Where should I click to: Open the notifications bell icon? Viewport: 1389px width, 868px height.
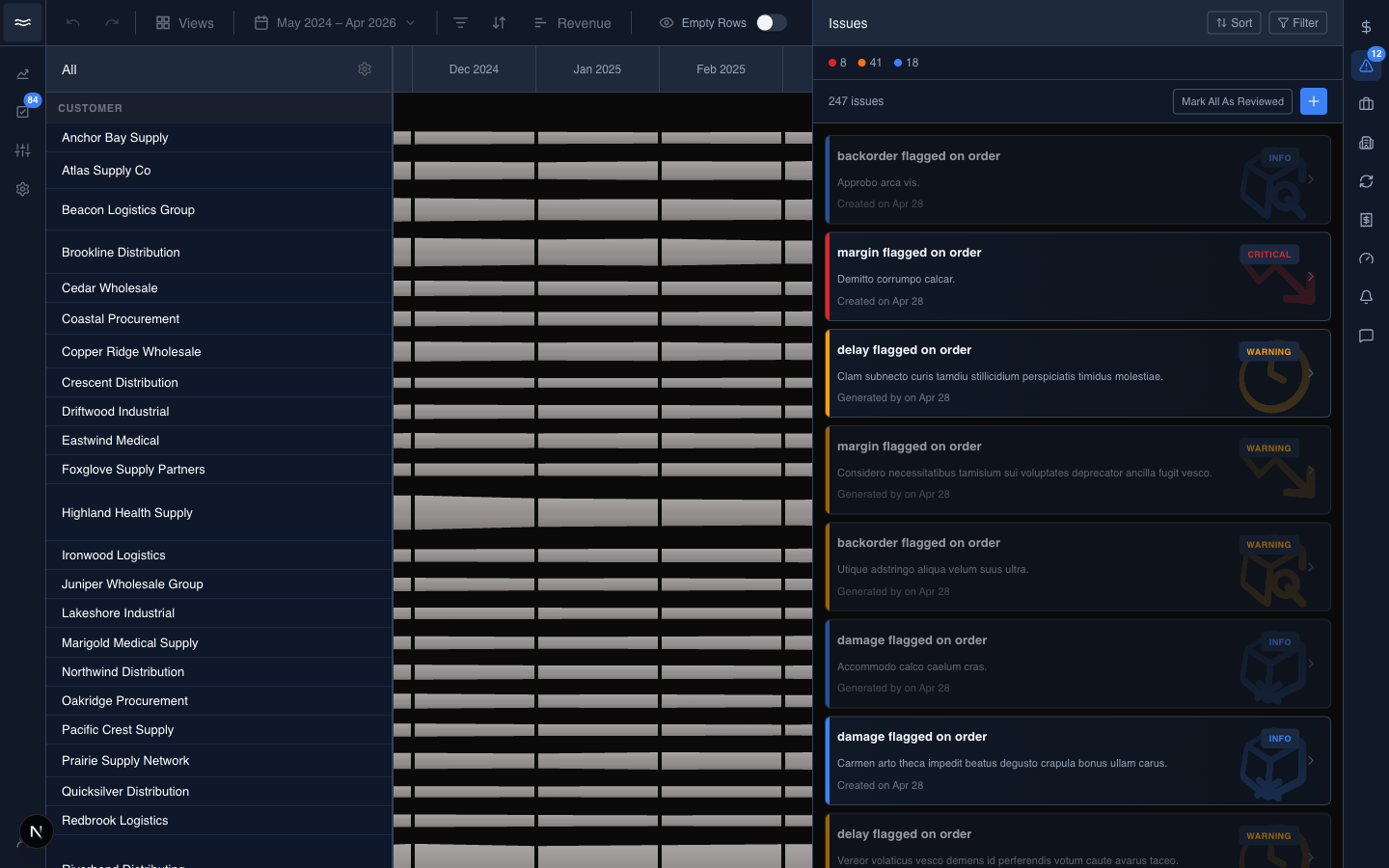[1366, 297]
